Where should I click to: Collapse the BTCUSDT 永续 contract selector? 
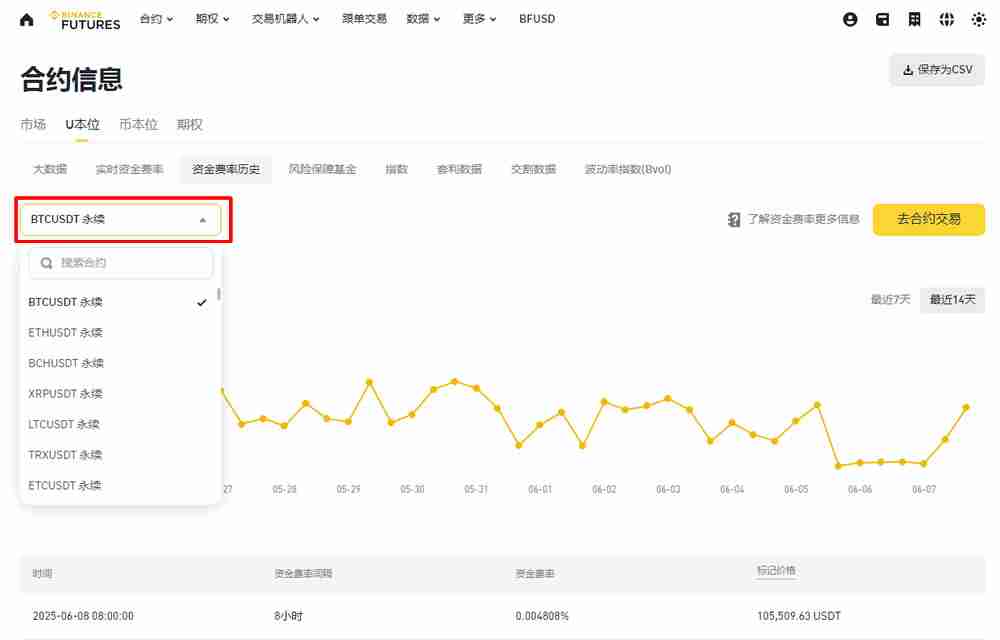(x=203, y=219)
